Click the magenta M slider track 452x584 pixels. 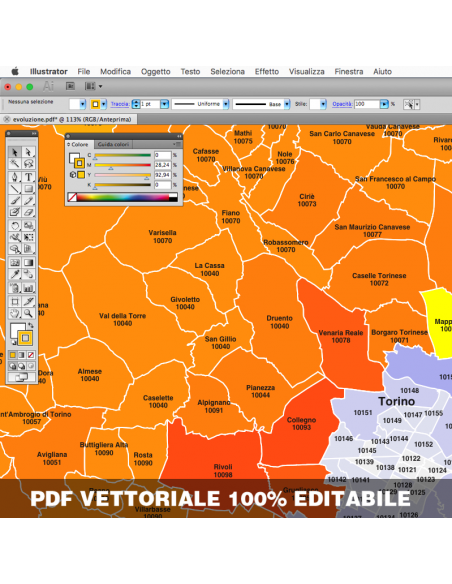point(123,165)
